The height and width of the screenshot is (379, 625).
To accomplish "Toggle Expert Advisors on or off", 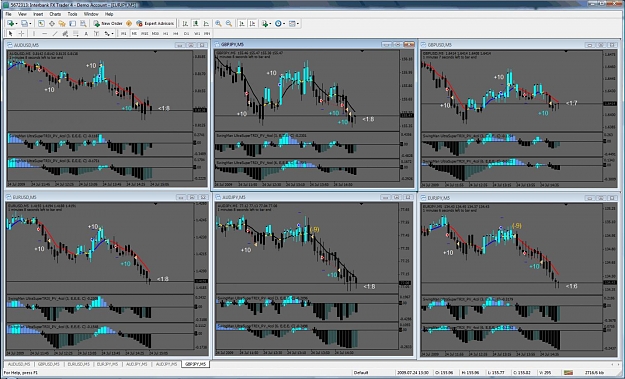I will point(155,24).
